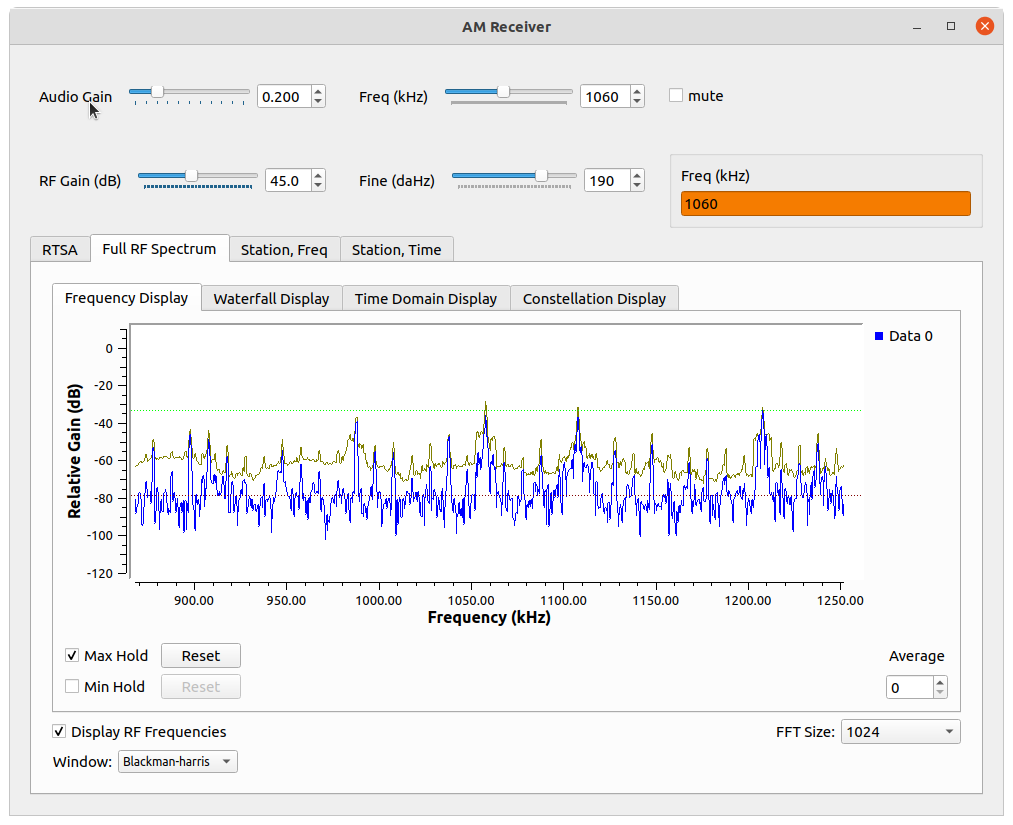Viewport: 1013px width, 825px height.
Task: Enable the mute checkbox
Action: [676, 96]
